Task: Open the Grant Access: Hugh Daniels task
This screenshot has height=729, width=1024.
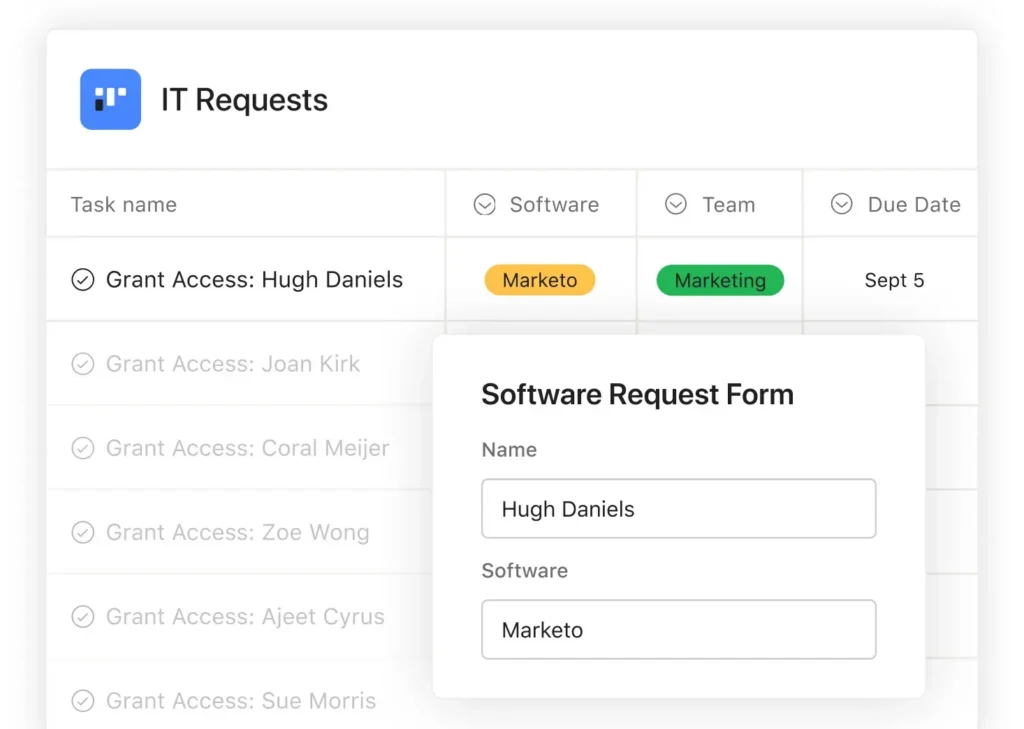Action: point(254,280)
